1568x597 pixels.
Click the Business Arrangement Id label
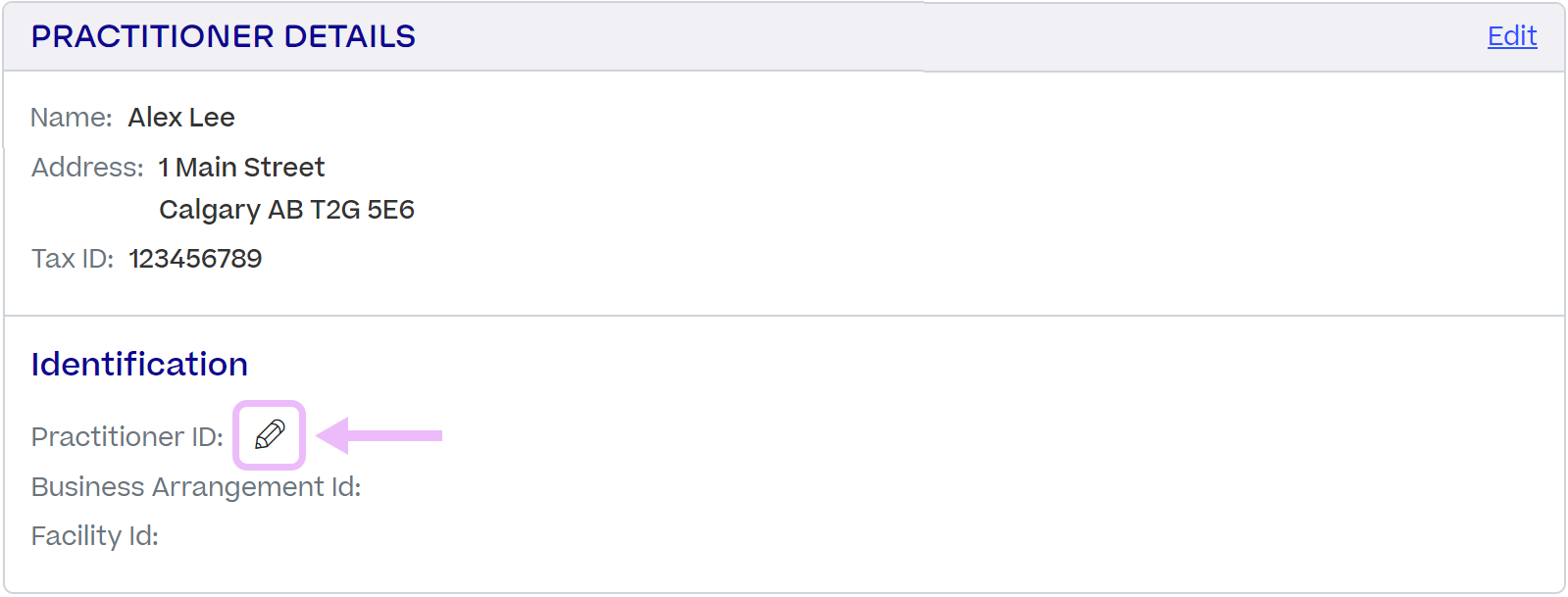point(196,487)
